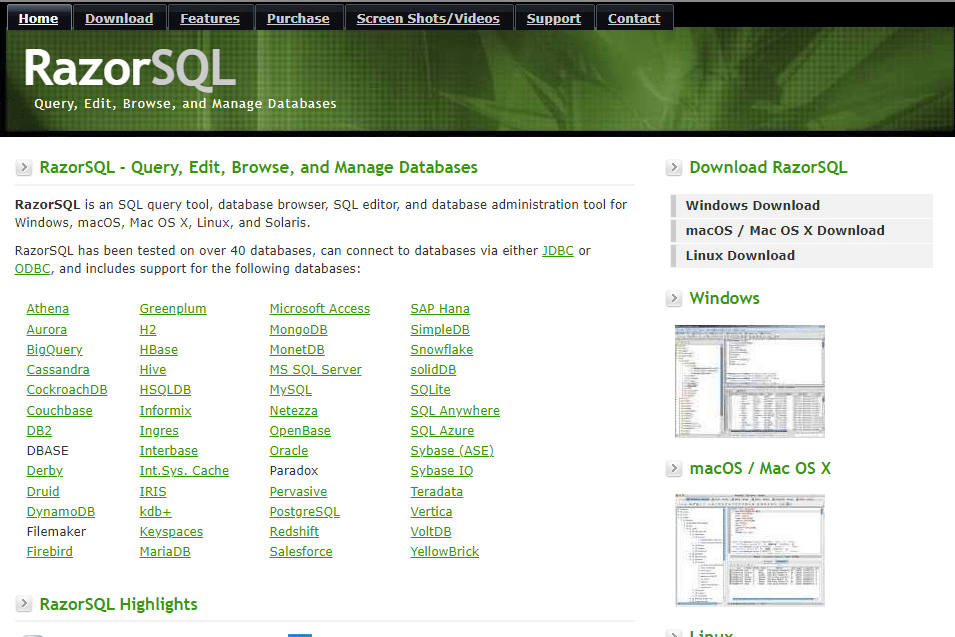955x637 pixels.
Task: Open the macOS screenshot thumbnail
Action: [x=750, y=550]
